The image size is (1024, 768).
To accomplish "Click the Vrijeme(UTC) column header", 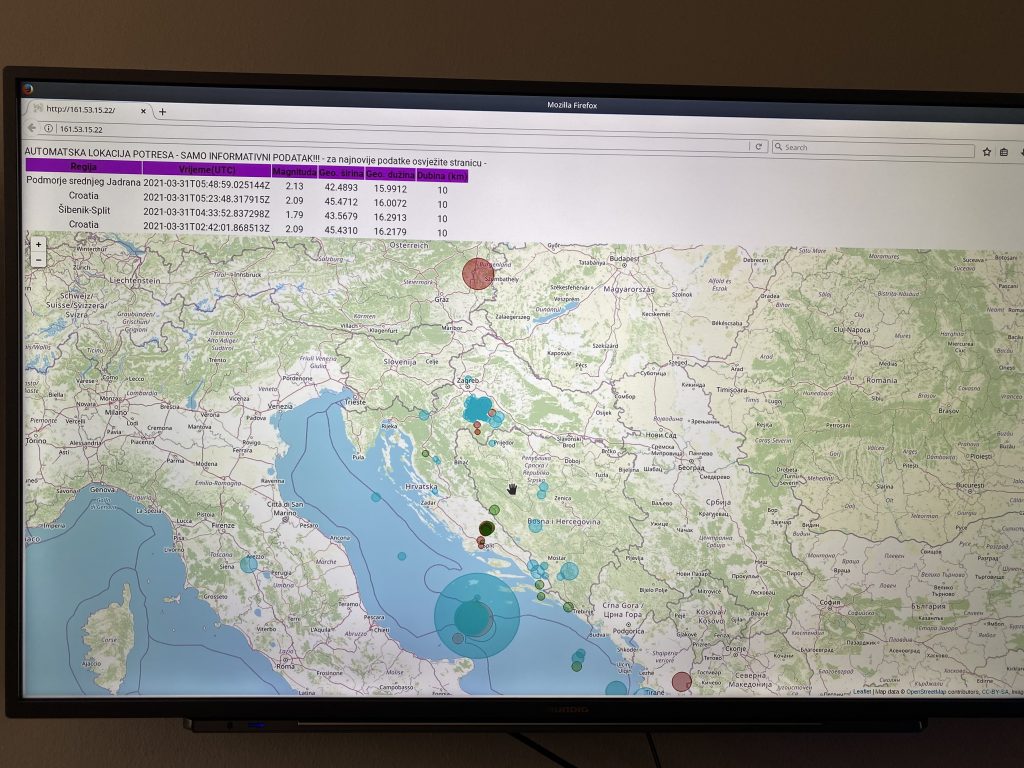I will 205,170.
